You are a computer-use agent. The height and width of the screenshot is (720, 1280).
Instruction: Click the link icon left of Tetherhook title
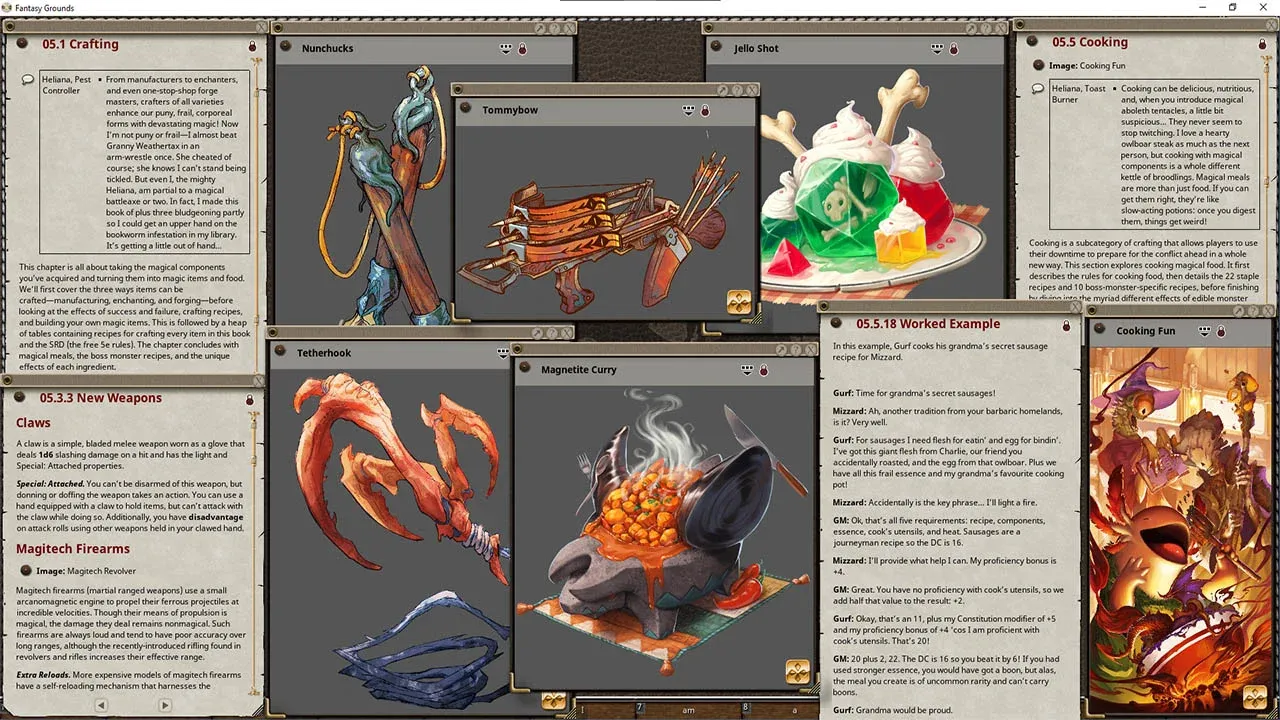pyautogui.click(x=282, y=353)
